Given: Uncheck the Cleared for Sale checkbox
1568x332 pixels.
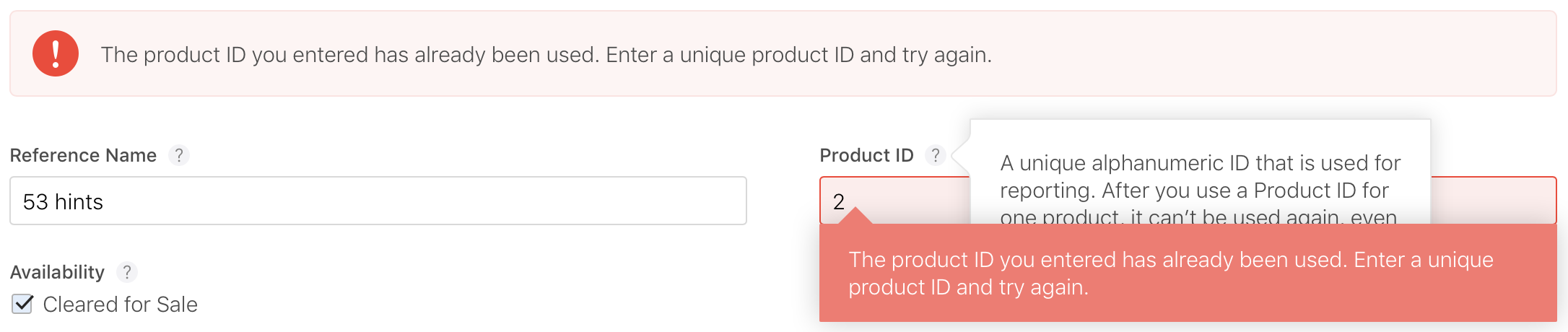Looking at the screenshot, I should coord(22,304).
